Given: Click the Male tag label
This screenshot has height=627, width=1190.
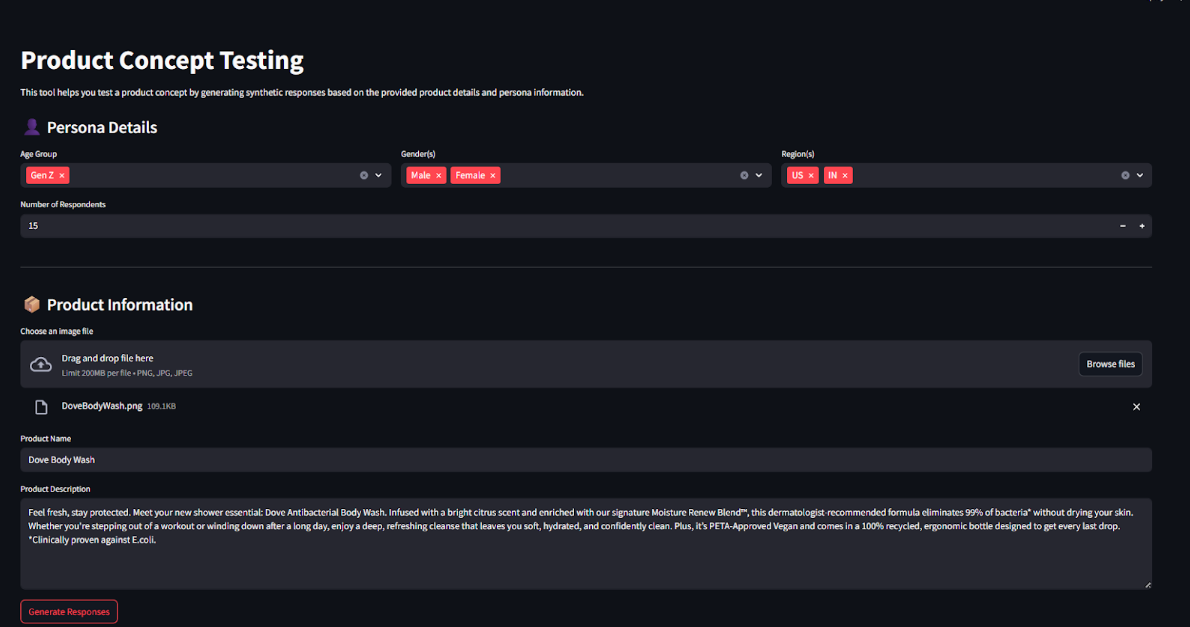Looking at the screenshot, I should click(420, 175).
